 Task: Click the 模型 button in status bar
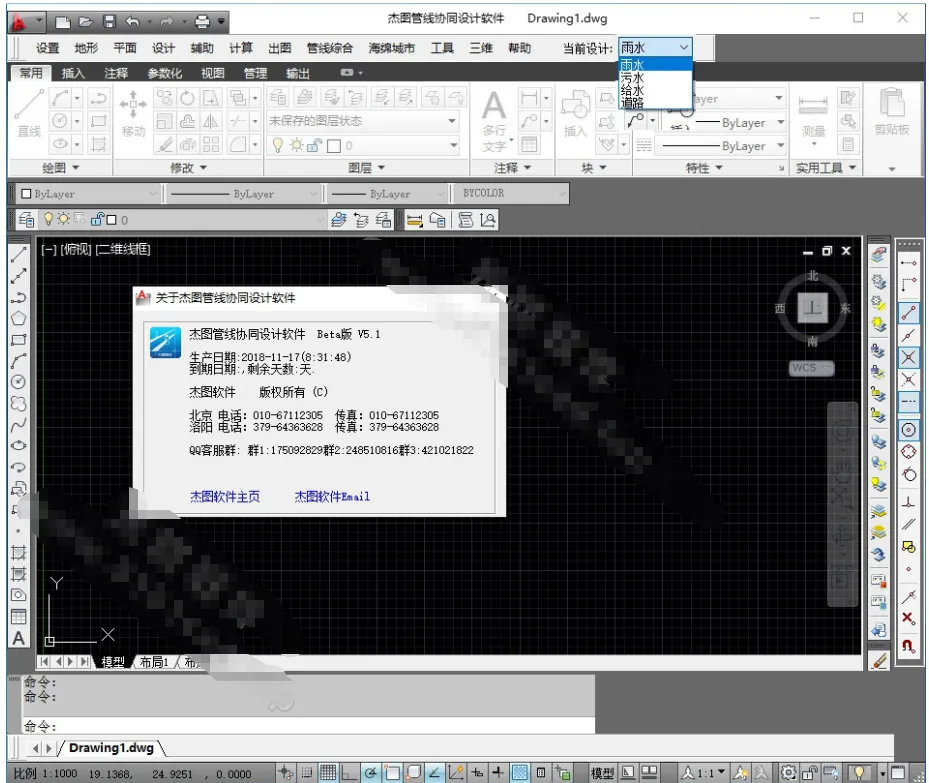(x=602, y=772)
